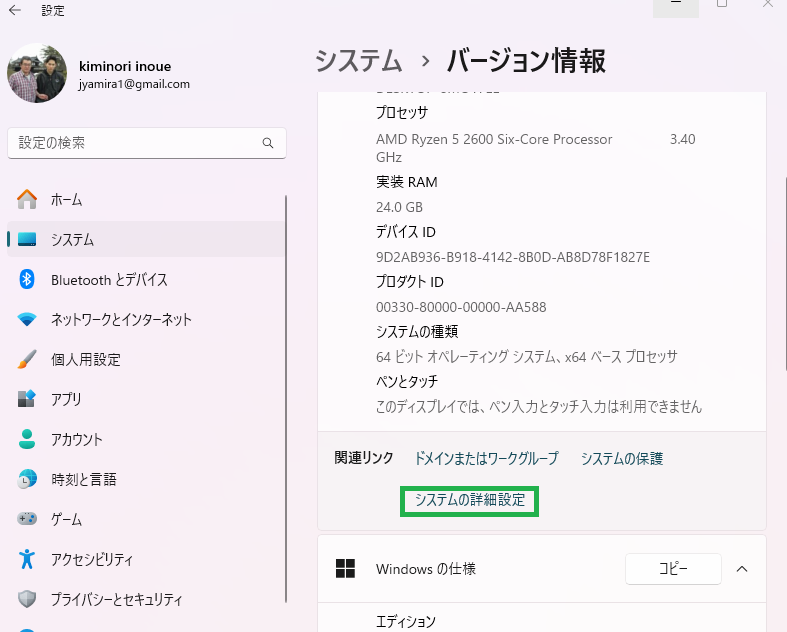Collapse the Windows の仕様 section chevron
Screen dimensions: 787x632
pyautogui.click(x=742, y=569)
